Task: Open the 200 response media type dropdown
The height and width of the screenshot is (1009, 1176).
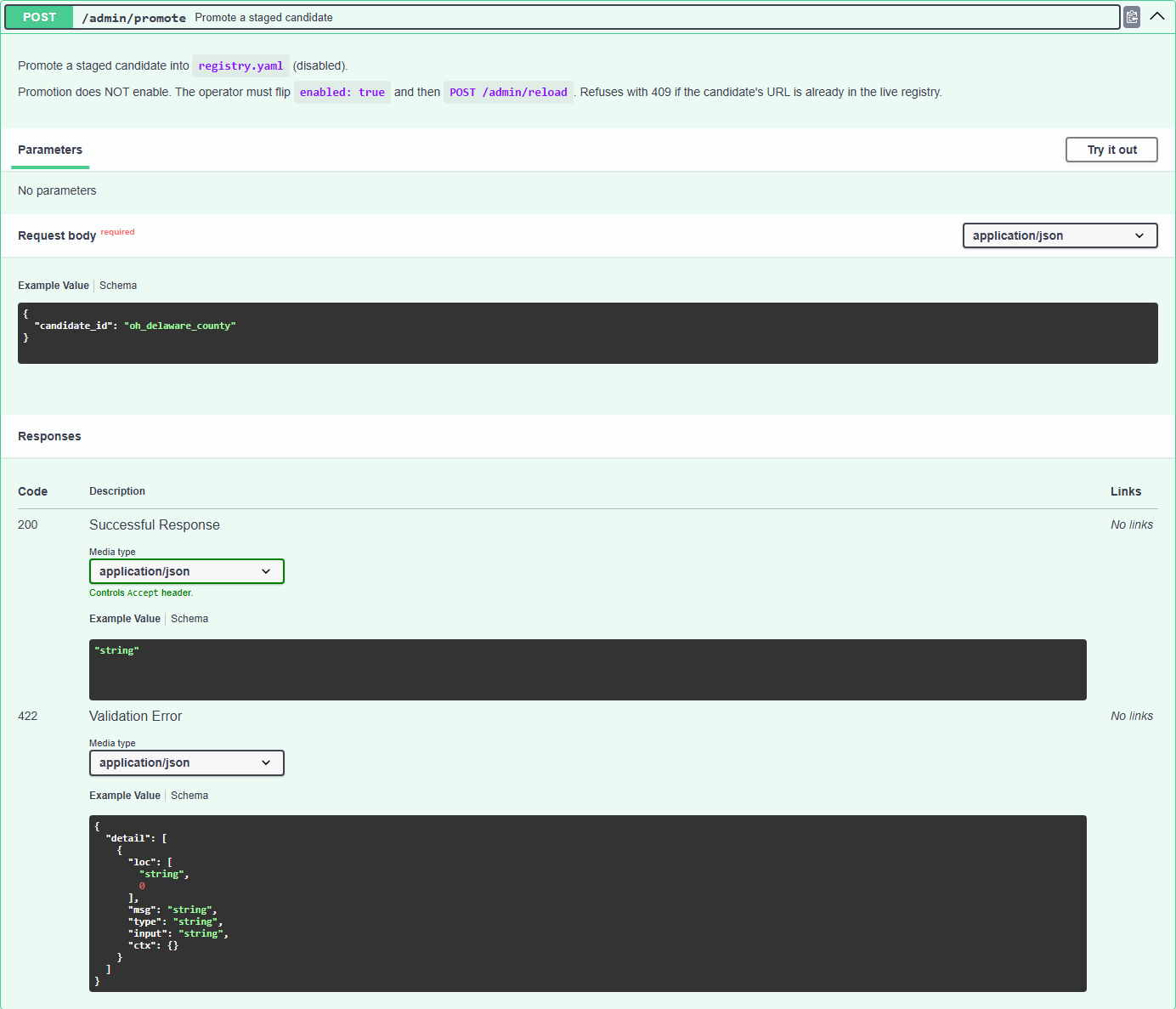Action: coord(186,571)
